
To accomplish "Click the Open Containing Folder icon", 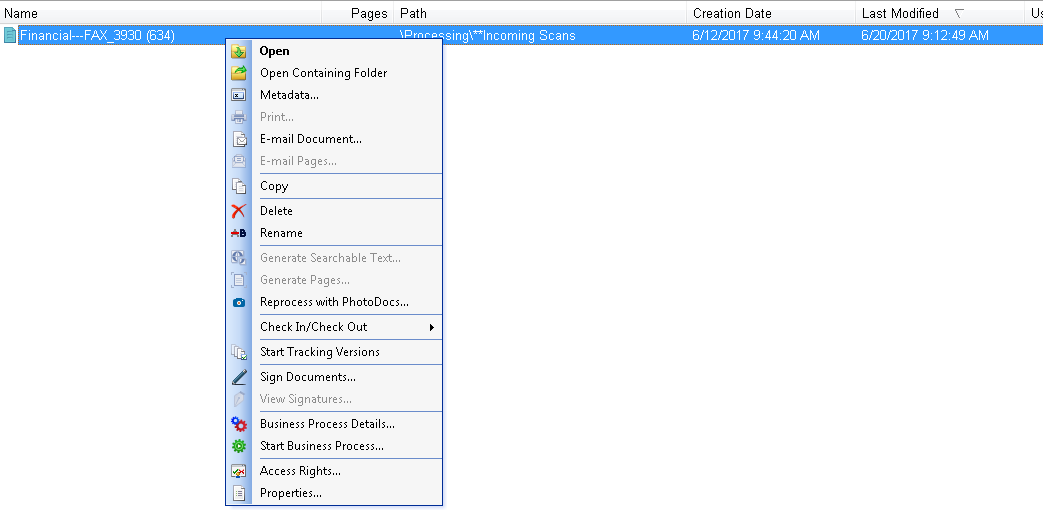I will [239, 73].
